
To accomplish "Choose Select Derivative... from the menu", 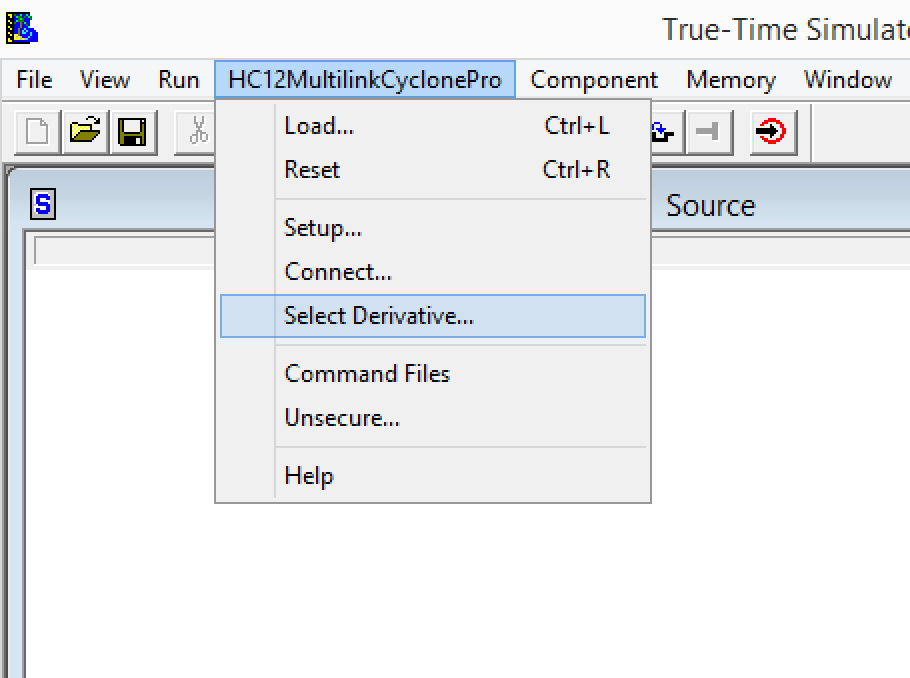I will 379,316.
